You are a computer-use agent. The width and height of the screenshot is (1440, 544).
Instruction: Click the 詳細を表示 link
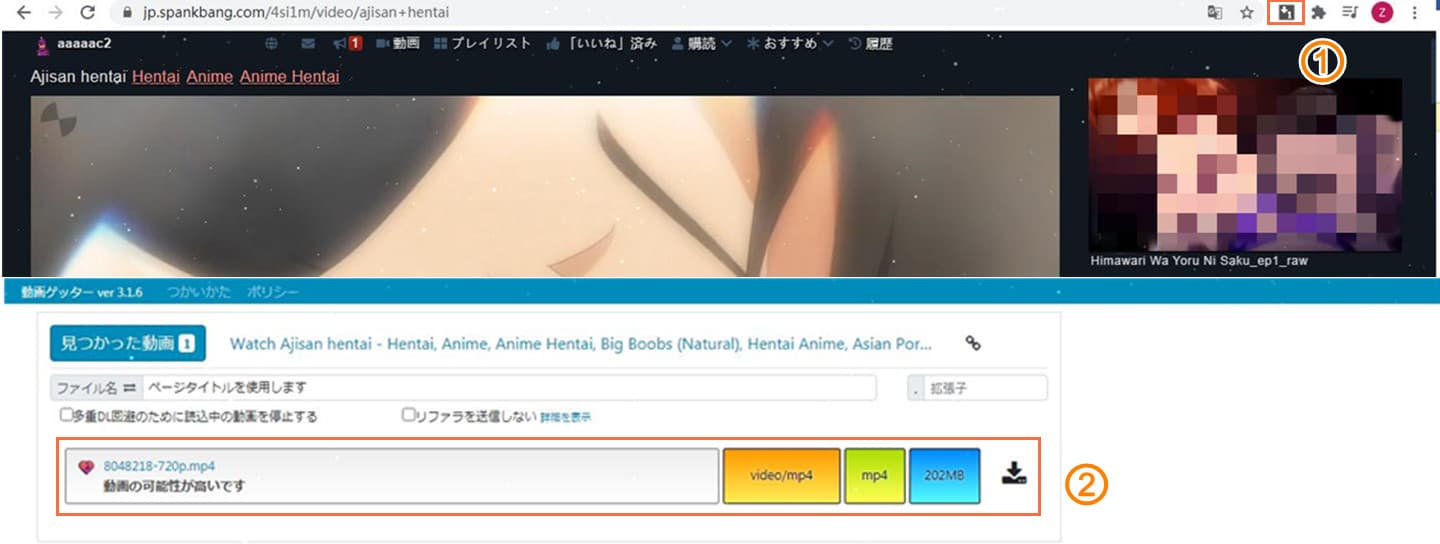click(x=565, y=416)
